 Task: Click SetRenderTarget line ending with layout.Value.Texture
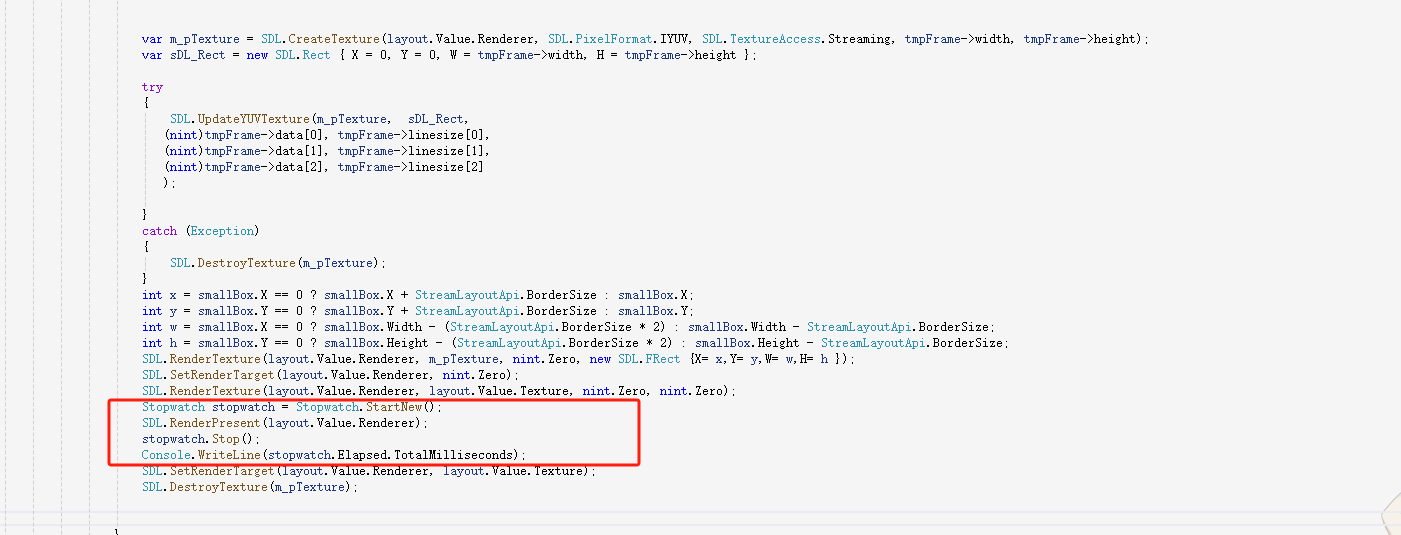tap(368, 471)
